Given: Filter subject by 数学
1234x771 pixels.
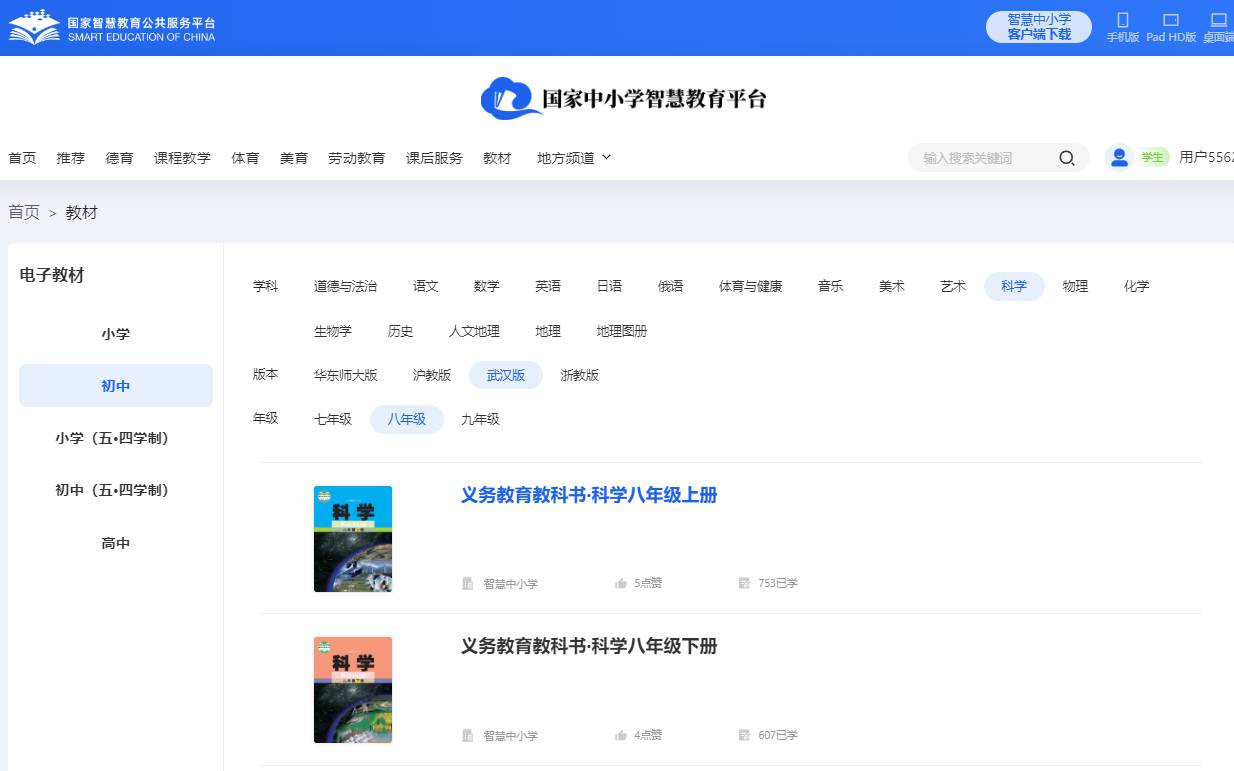Looking at the screenshot, I should pyautogui.click(x=487, y=286).
